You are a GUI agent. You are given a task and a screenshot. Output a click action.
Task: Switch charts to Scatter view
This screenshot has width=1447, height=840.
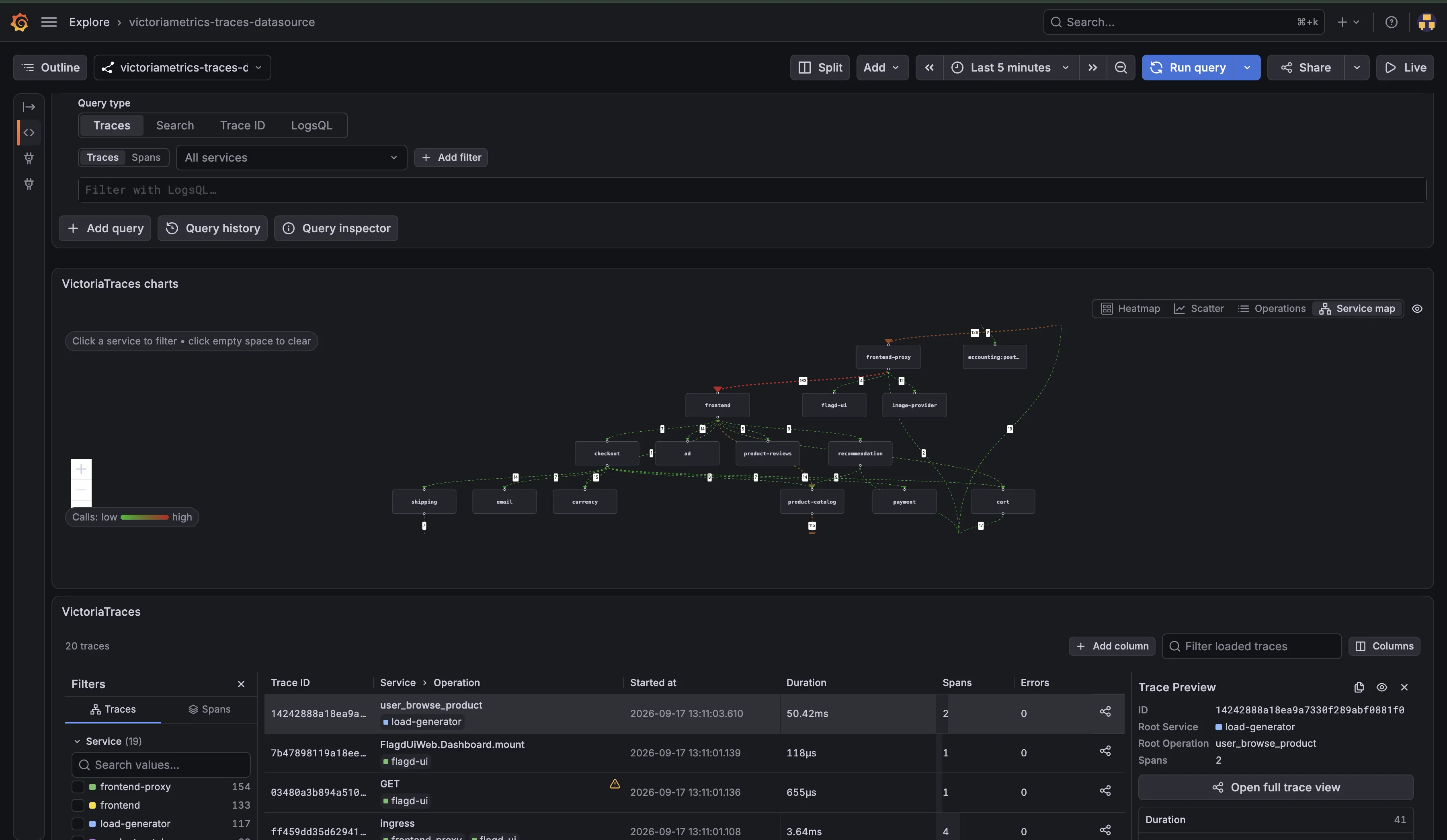point(1198,308)
